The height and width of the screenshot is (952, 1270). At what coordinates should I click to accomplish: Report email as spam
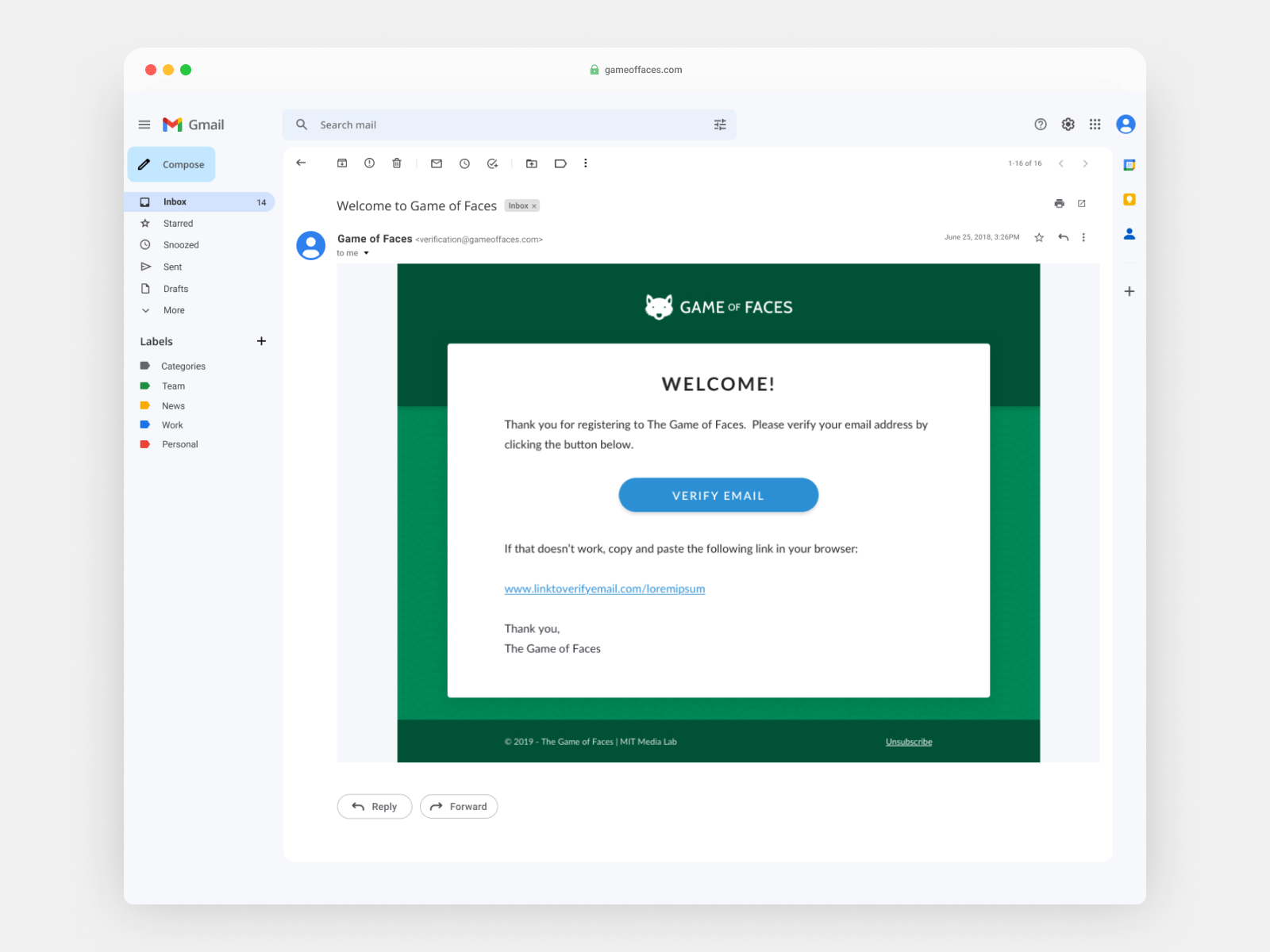pos(369,163)
